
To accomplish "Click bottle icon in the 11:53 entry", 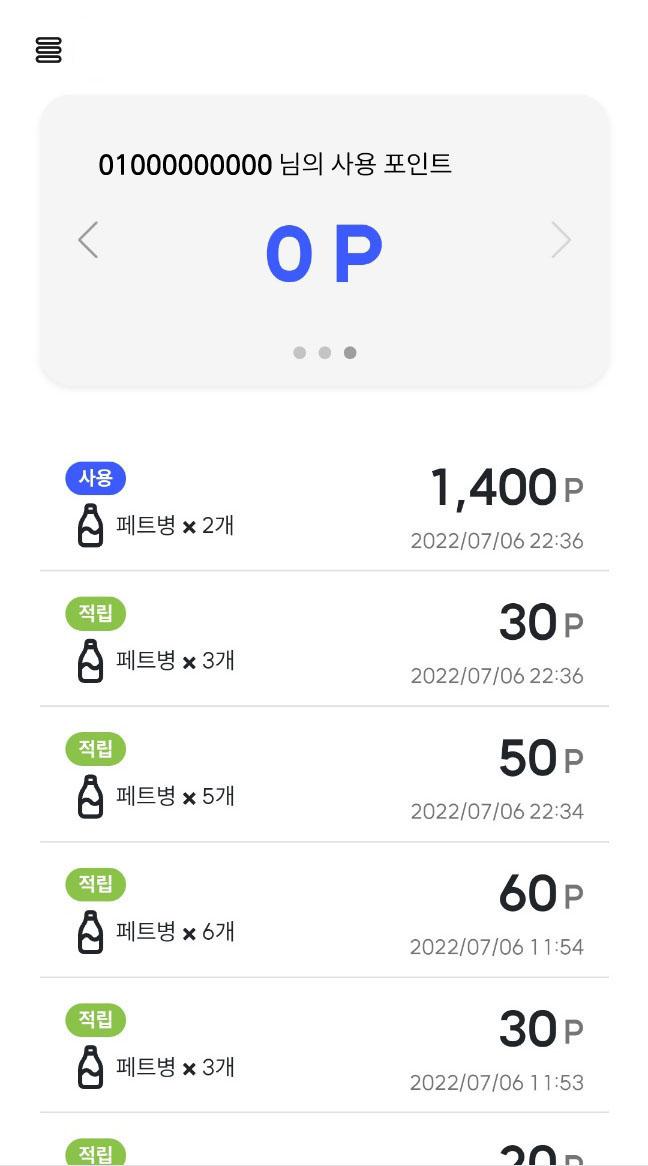I will (x=91, y=1067).
